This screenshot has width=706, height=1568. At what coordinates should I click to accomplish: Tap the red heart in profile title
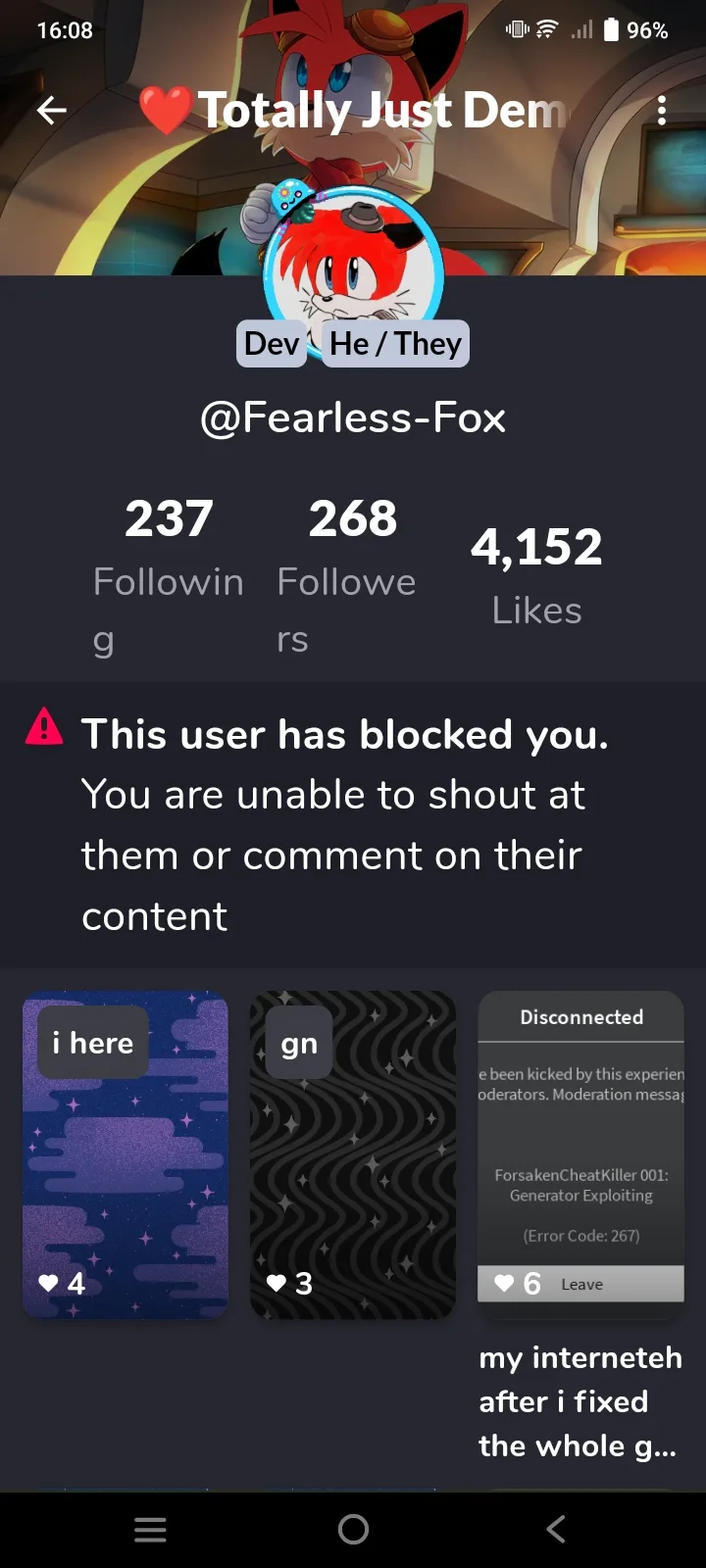164,111
